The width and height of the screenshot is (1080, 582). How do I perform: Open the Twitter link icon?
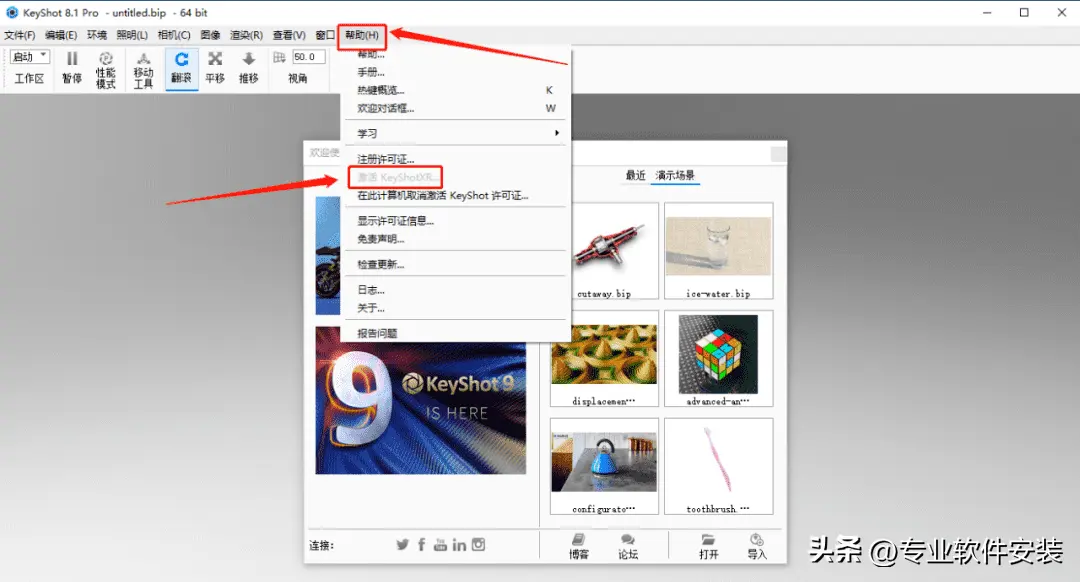(x=402, y=545)
